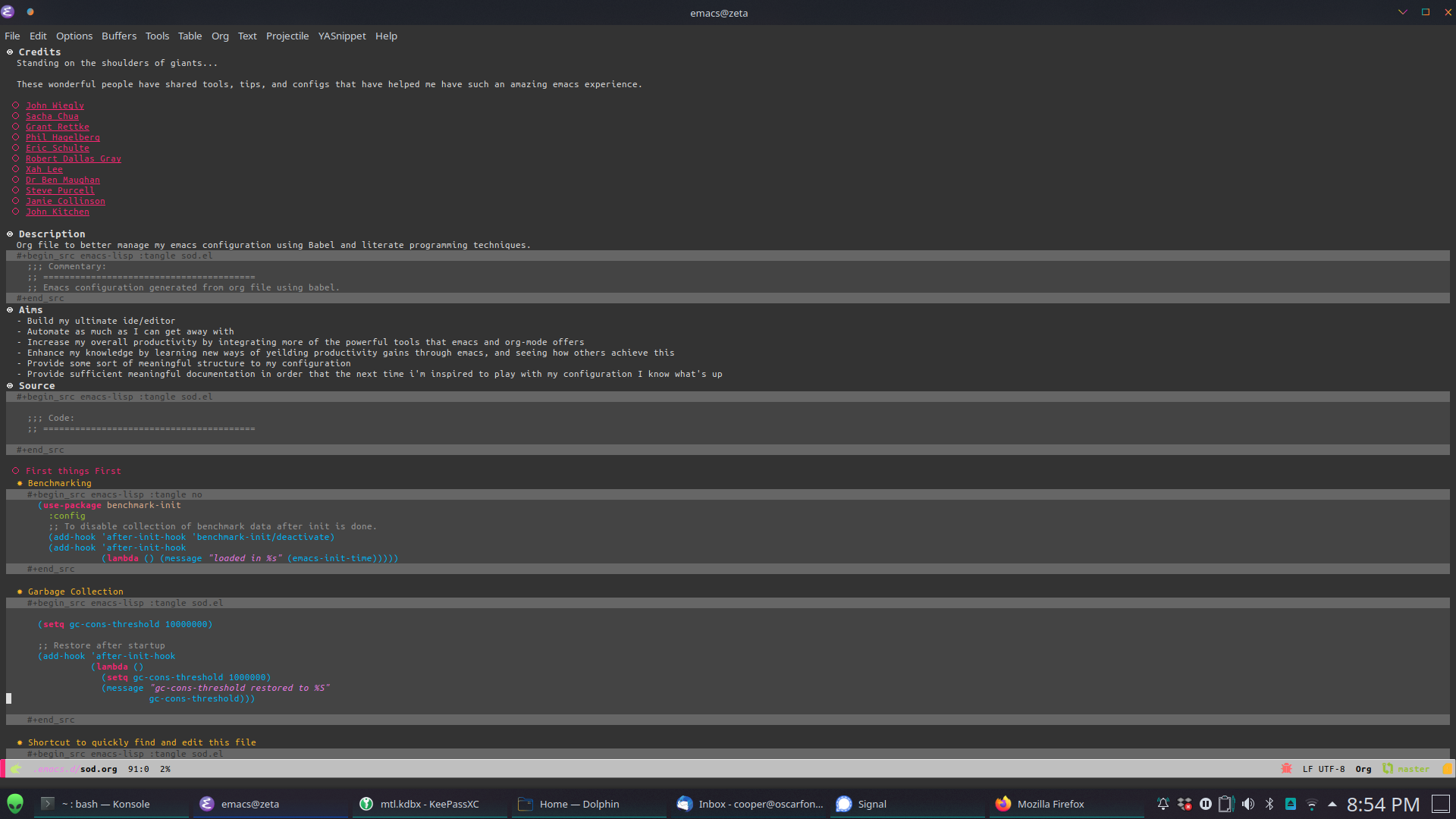Click the green unicorn icon in the modeline
Viewport: 1456px width, 819px height.
[x=15, y=768]
